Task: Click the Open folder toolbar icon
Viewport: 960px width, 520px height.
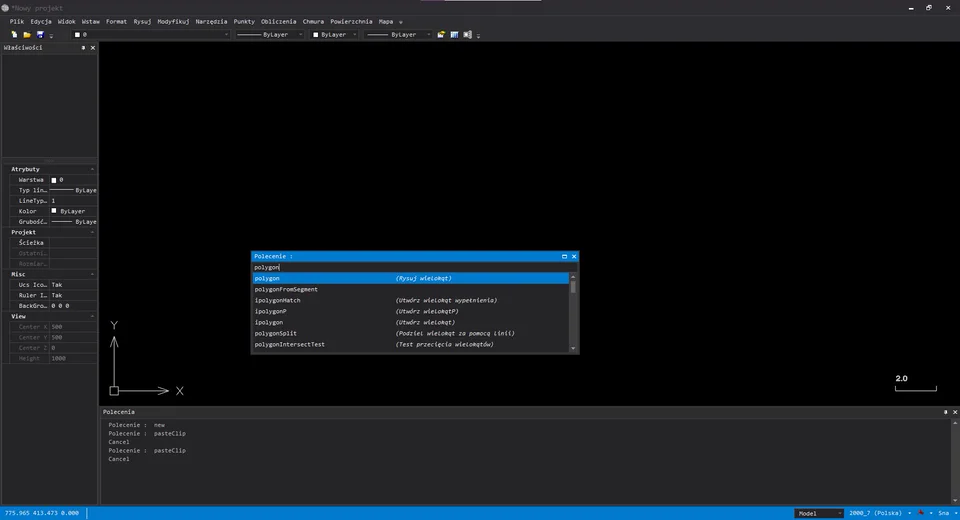Action: pyautogui.click(x=27, y=35)
